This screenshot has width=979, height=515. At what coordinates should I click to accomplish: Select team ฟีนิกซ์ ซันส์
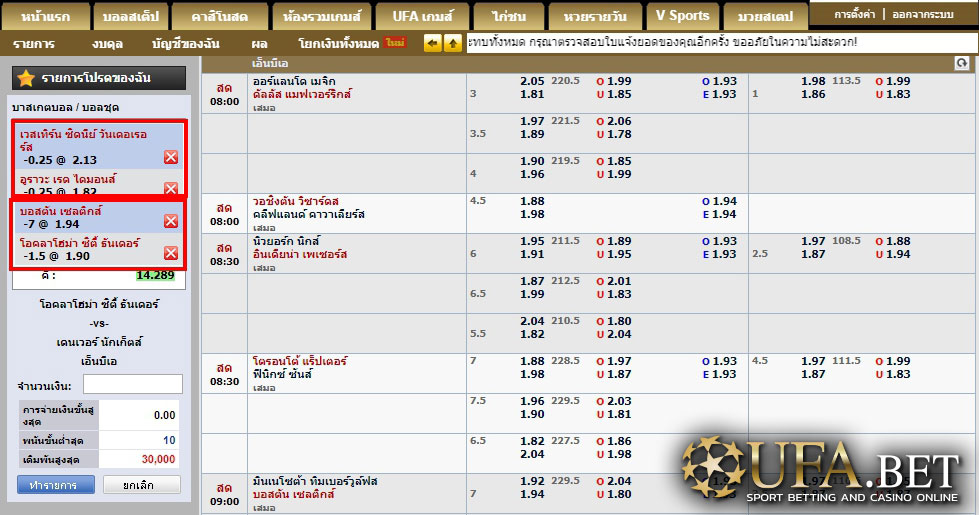pyautogui.click(x=283, y=375)
